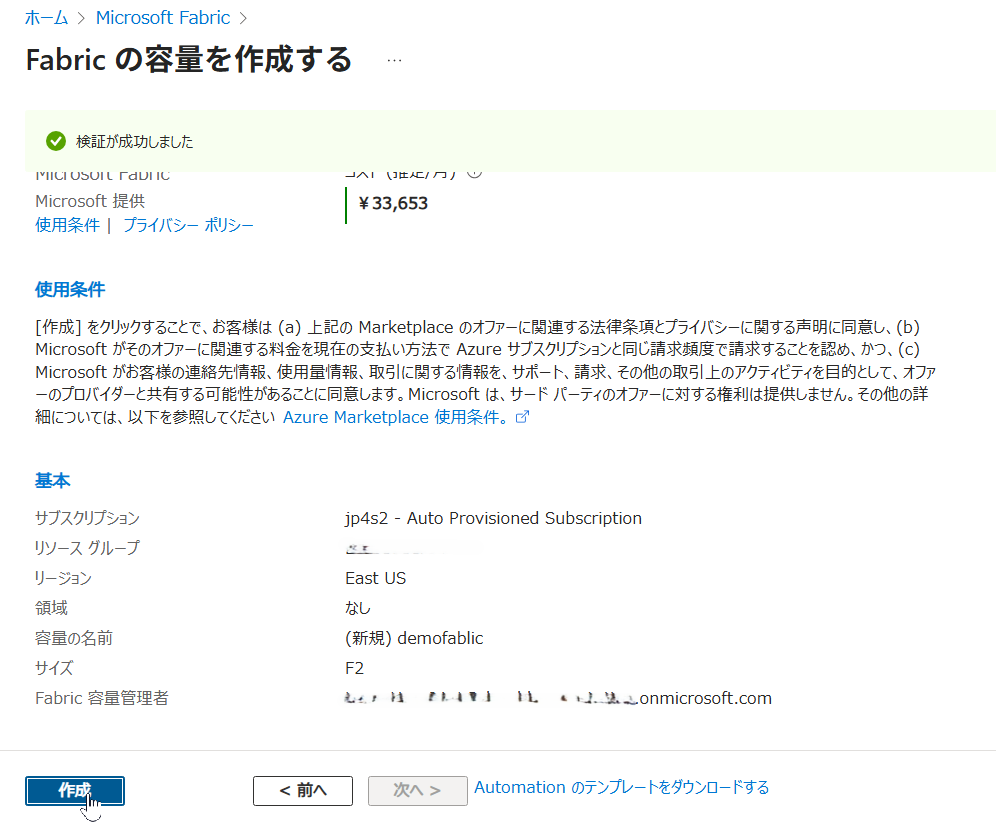Click the 検証が成功しました banner message
The height and width of the screenshot is (831, 996).
tap(135, 142)
